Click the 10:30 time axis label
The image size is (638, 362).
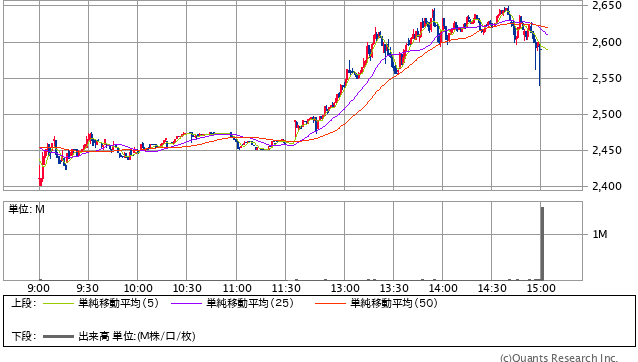coord(187,288)
